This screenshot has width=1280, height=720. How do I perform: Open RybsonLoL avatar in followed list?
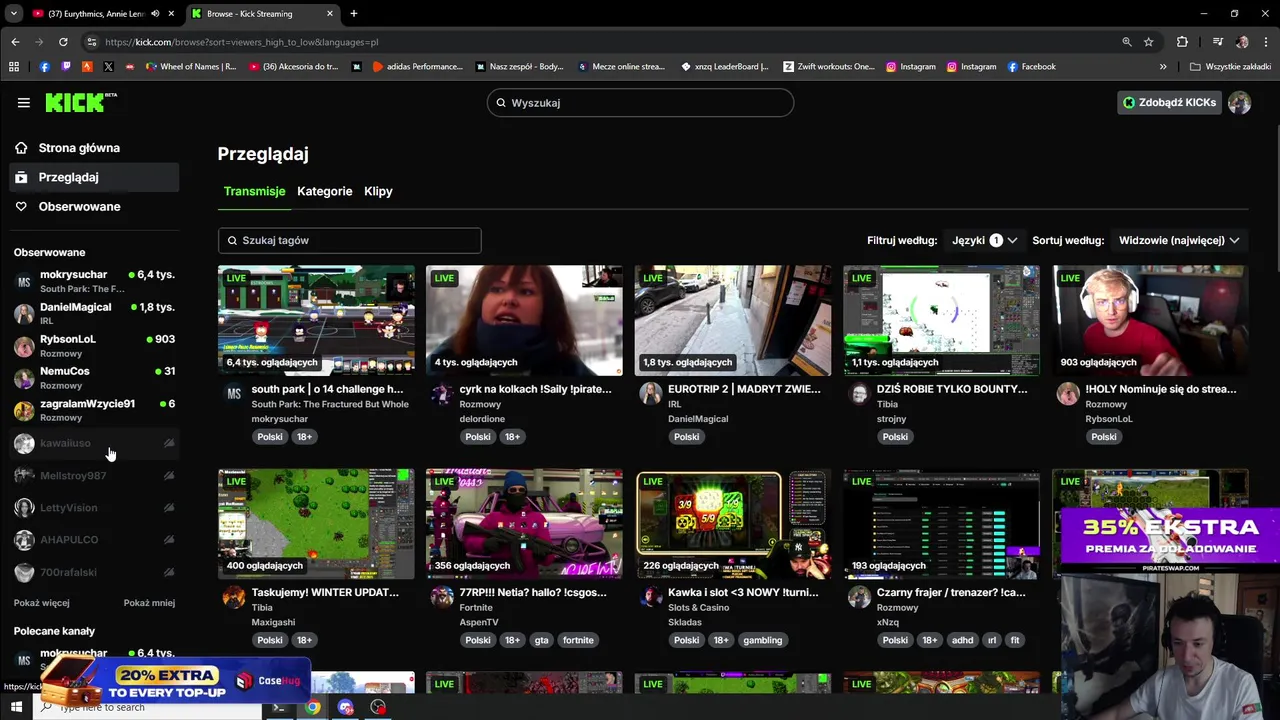pos(24,346)
